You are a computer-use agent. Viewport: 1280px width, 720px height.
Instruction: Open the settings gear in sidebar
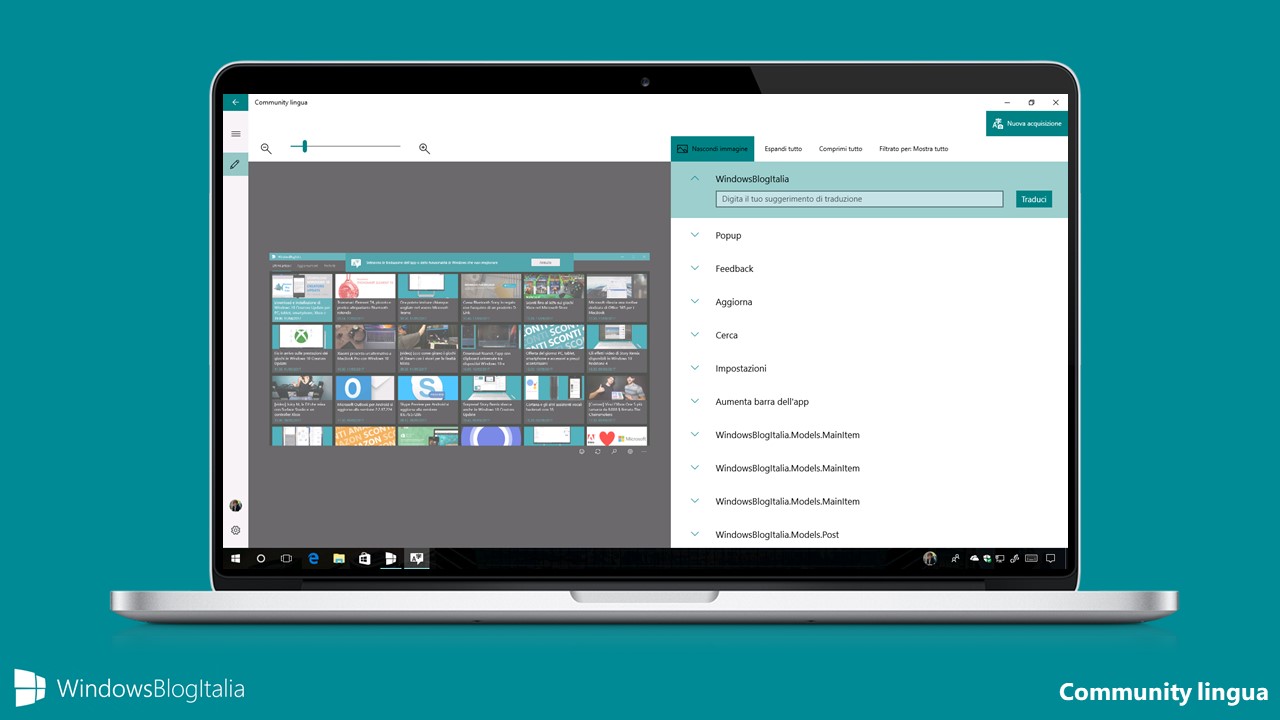point(235,530)
